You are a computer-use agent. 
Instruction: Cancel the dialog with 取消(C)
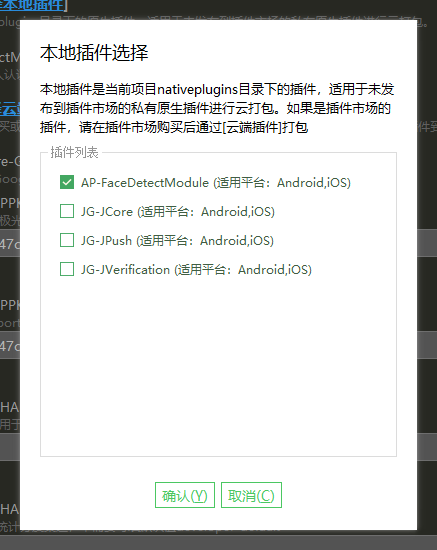(x=251, y=495)
